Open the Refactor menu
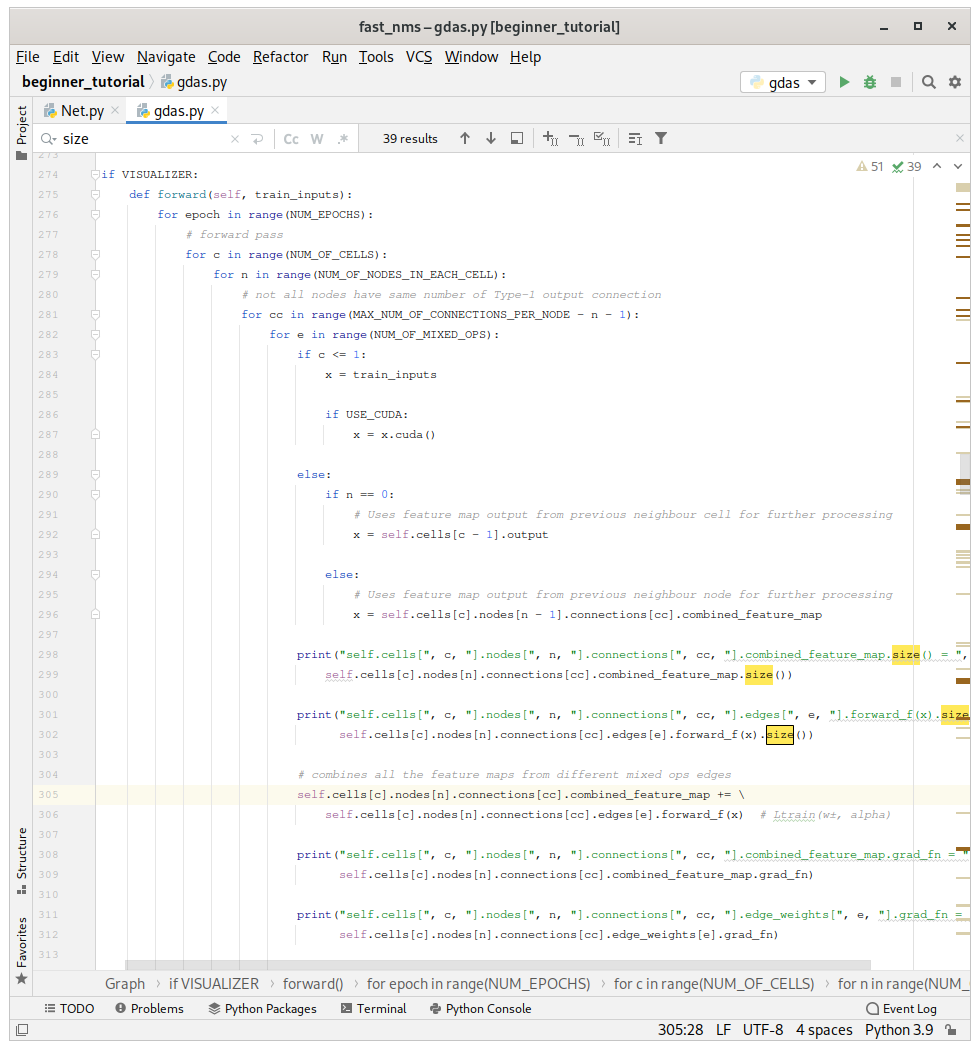The width and height of the screenshot is (980, 1050). (x=280, y=57)
